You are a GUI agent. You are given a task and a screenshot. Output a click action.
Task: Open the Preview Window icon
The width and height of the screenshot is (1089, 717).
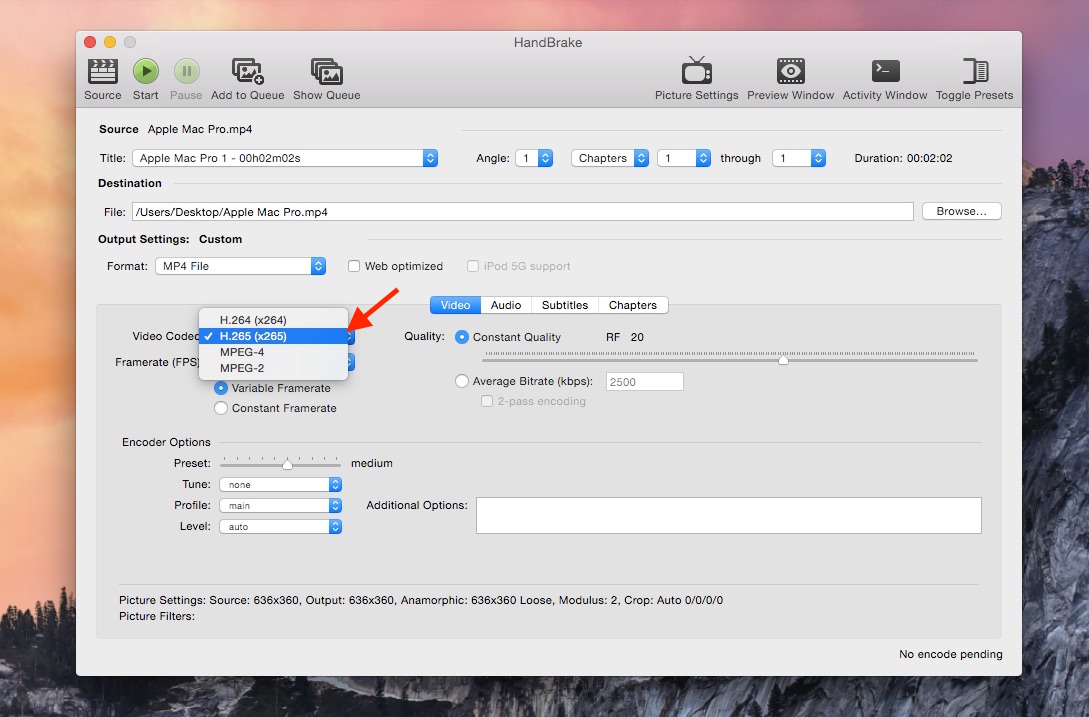click(x=790, y=71)
